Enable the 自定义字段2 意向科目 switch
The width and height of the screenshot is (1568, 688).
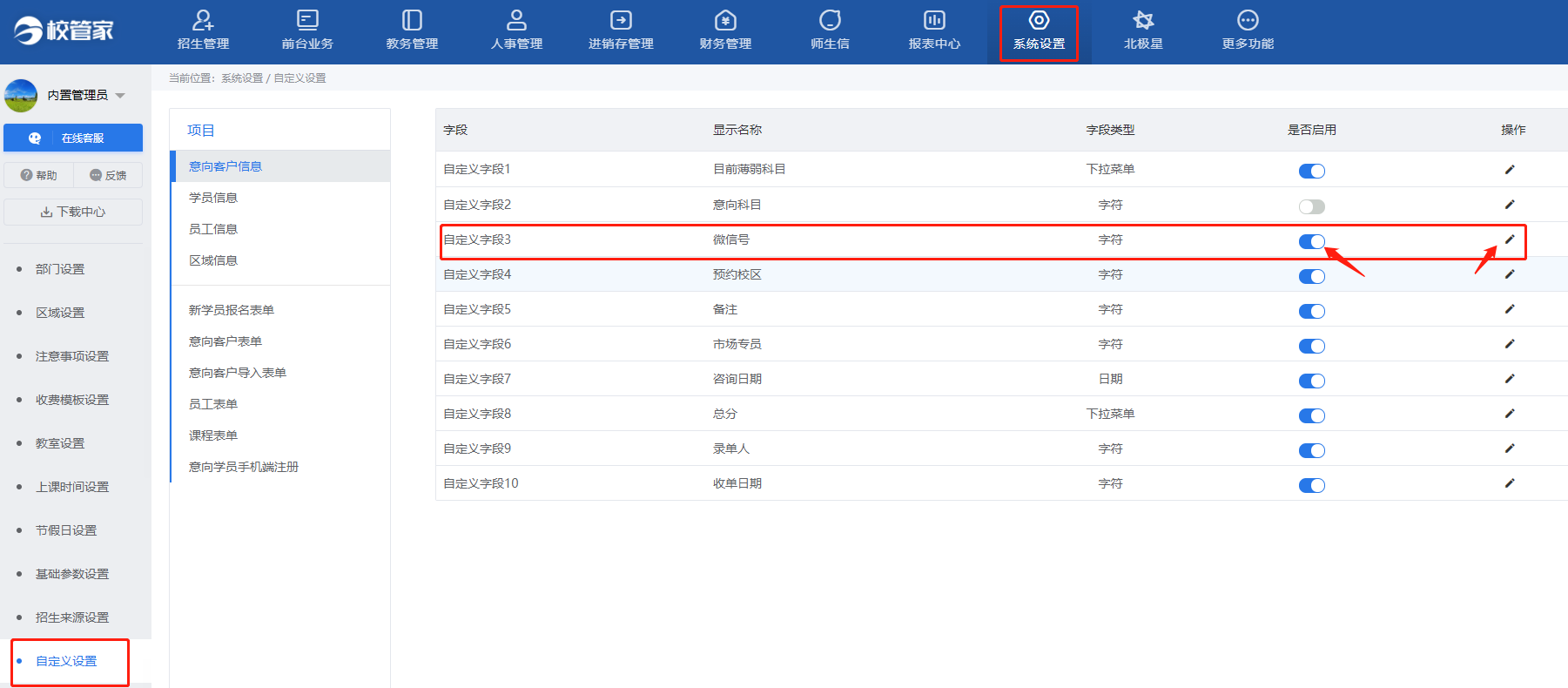(1312, 206)
